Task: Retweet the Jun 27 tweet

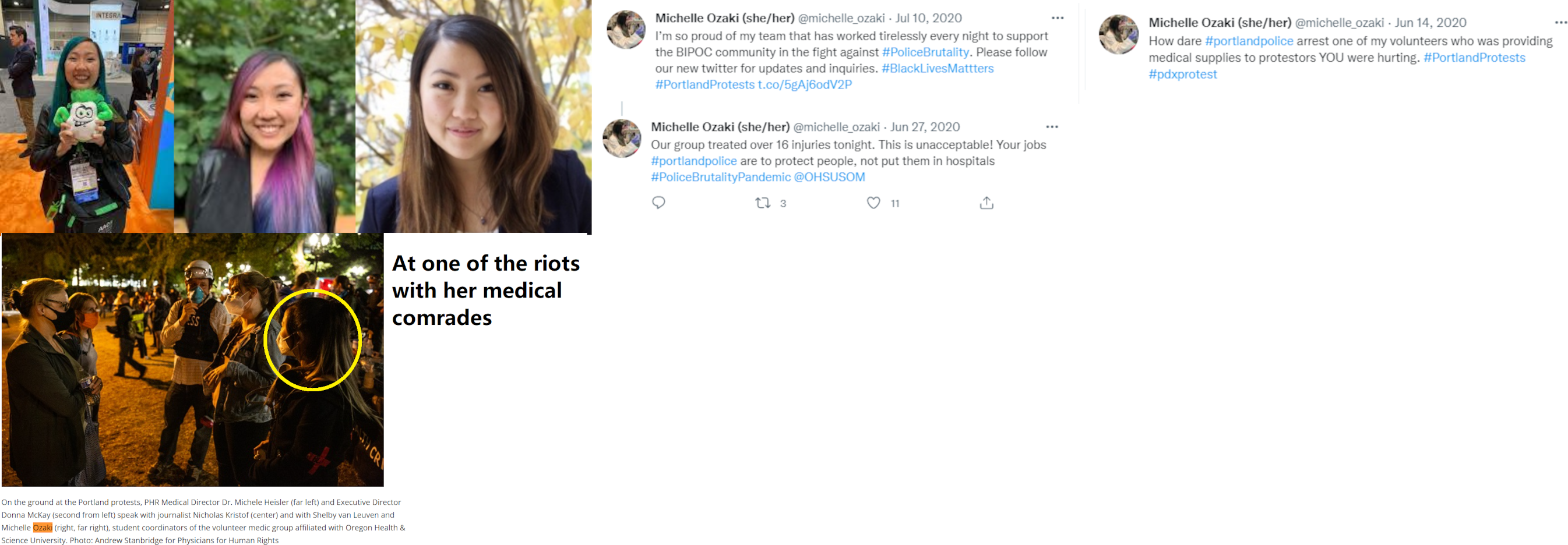Action: pos(763,203)
